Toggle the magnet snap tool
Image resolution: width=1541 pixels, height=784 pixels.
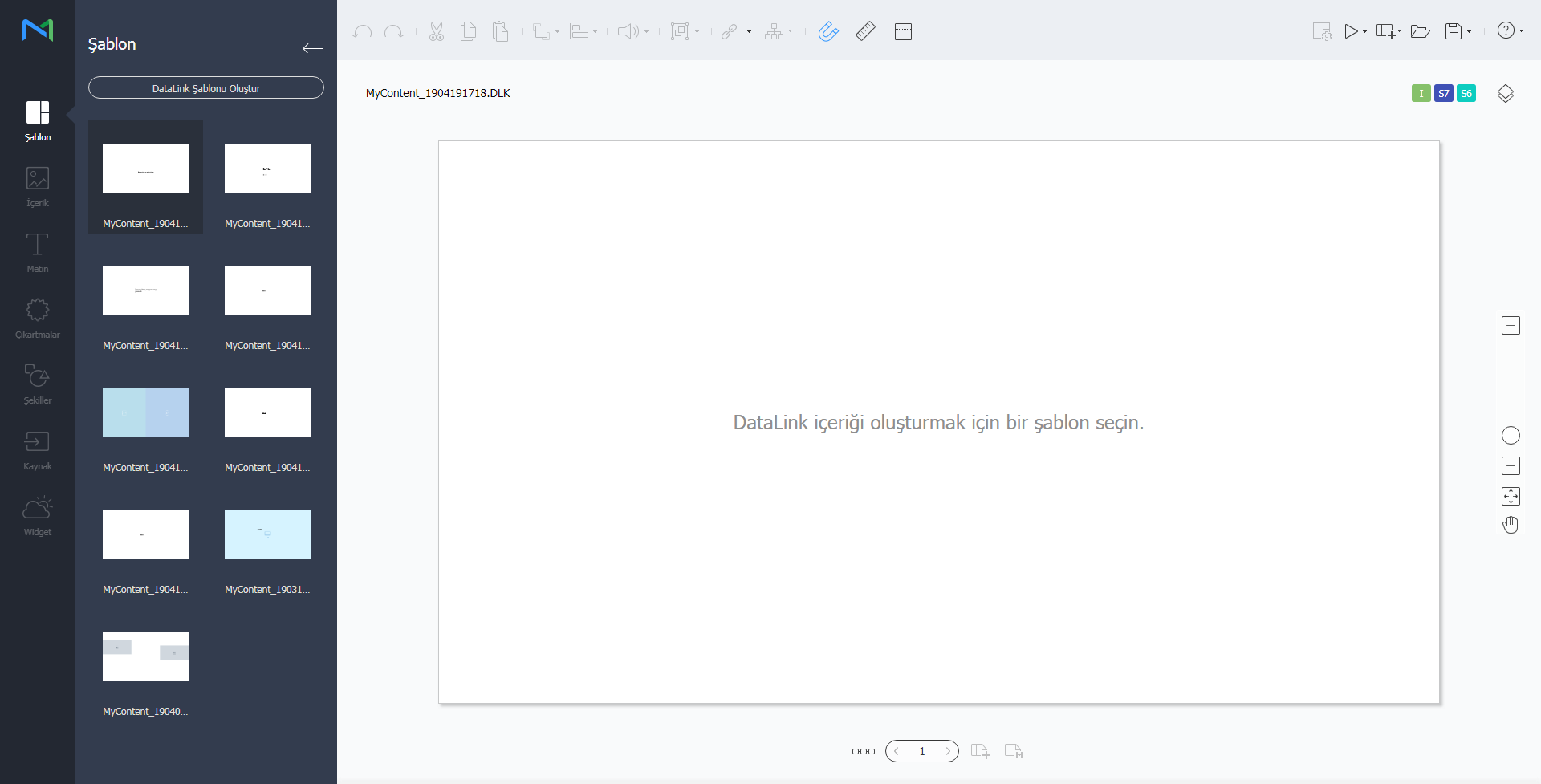pos(828,31)
